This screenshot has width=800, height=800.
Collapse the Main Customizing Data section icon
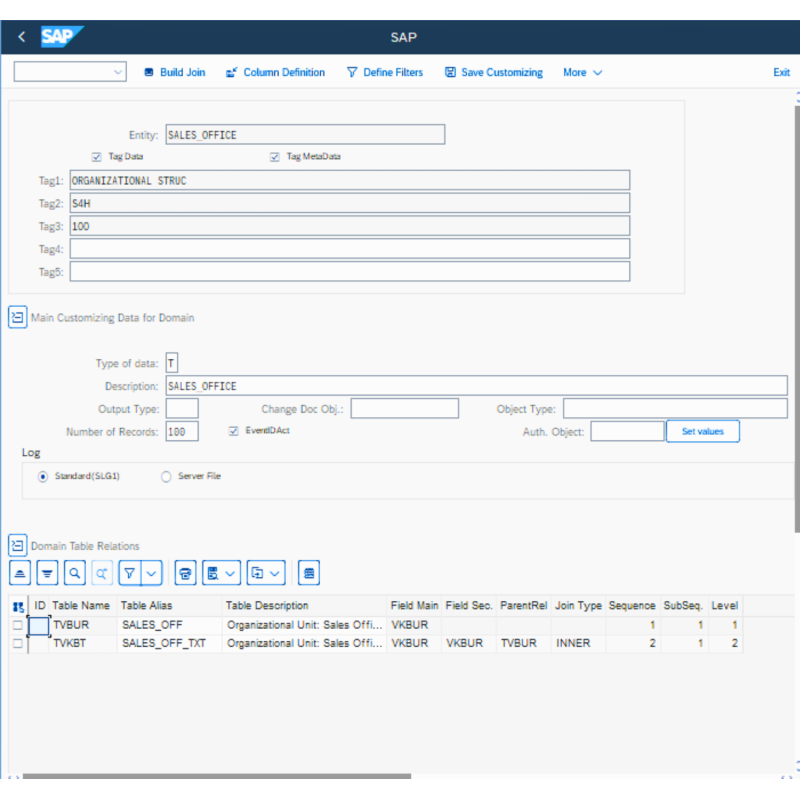[18, 318]
